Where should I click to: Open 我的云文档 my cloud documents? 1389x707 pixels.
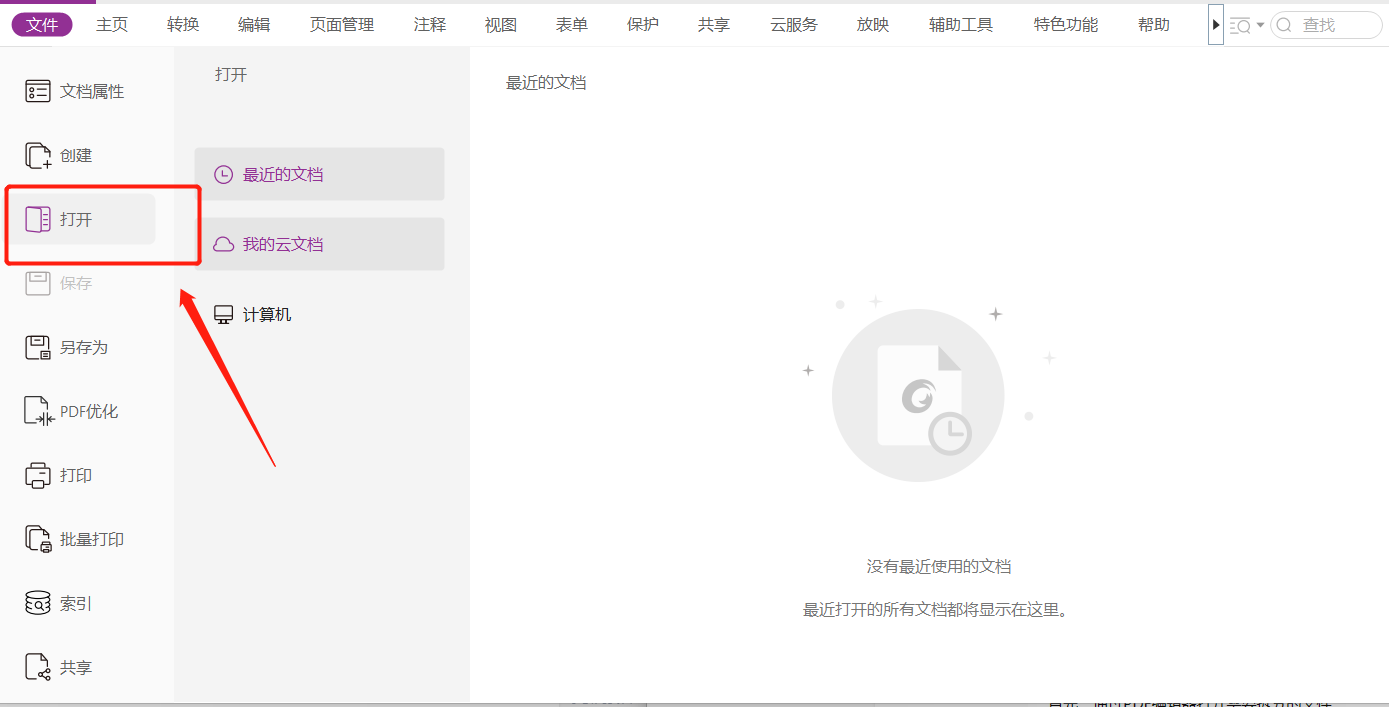point(320,244)
